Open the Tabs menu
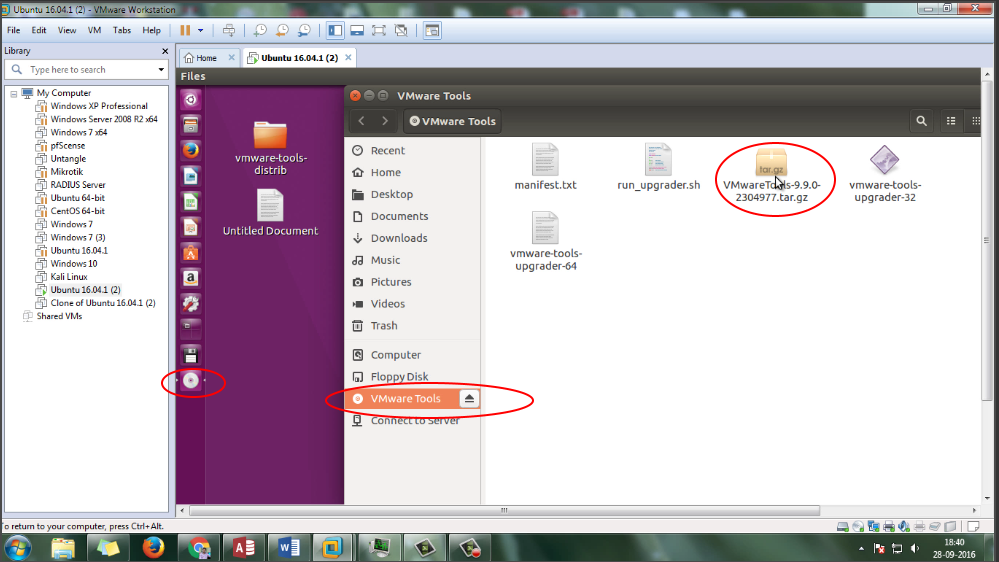The height and width of the screenshot is (562, 999). coord(122,30)
